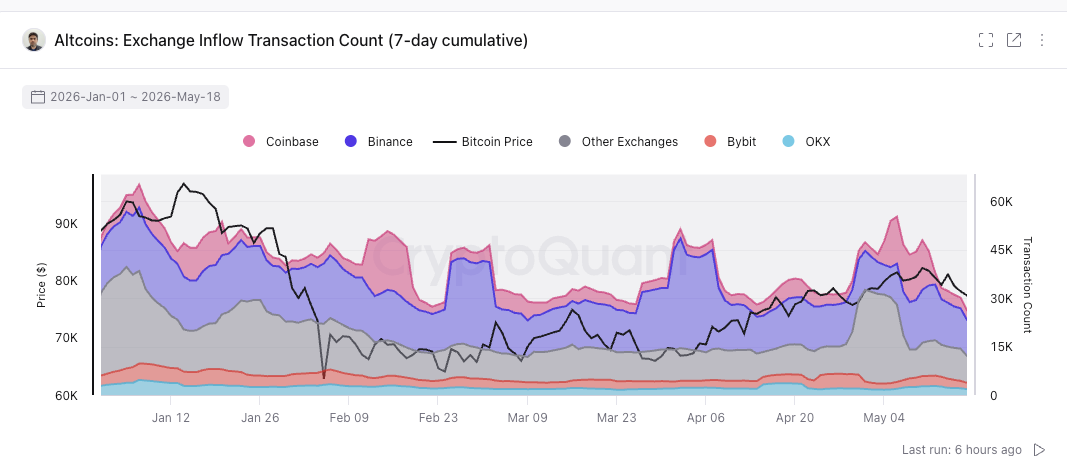The width and height of the screenshot is (1067, 456).
Task: Click the pink Coinbase legend dot
Action: tap(249, 142)
